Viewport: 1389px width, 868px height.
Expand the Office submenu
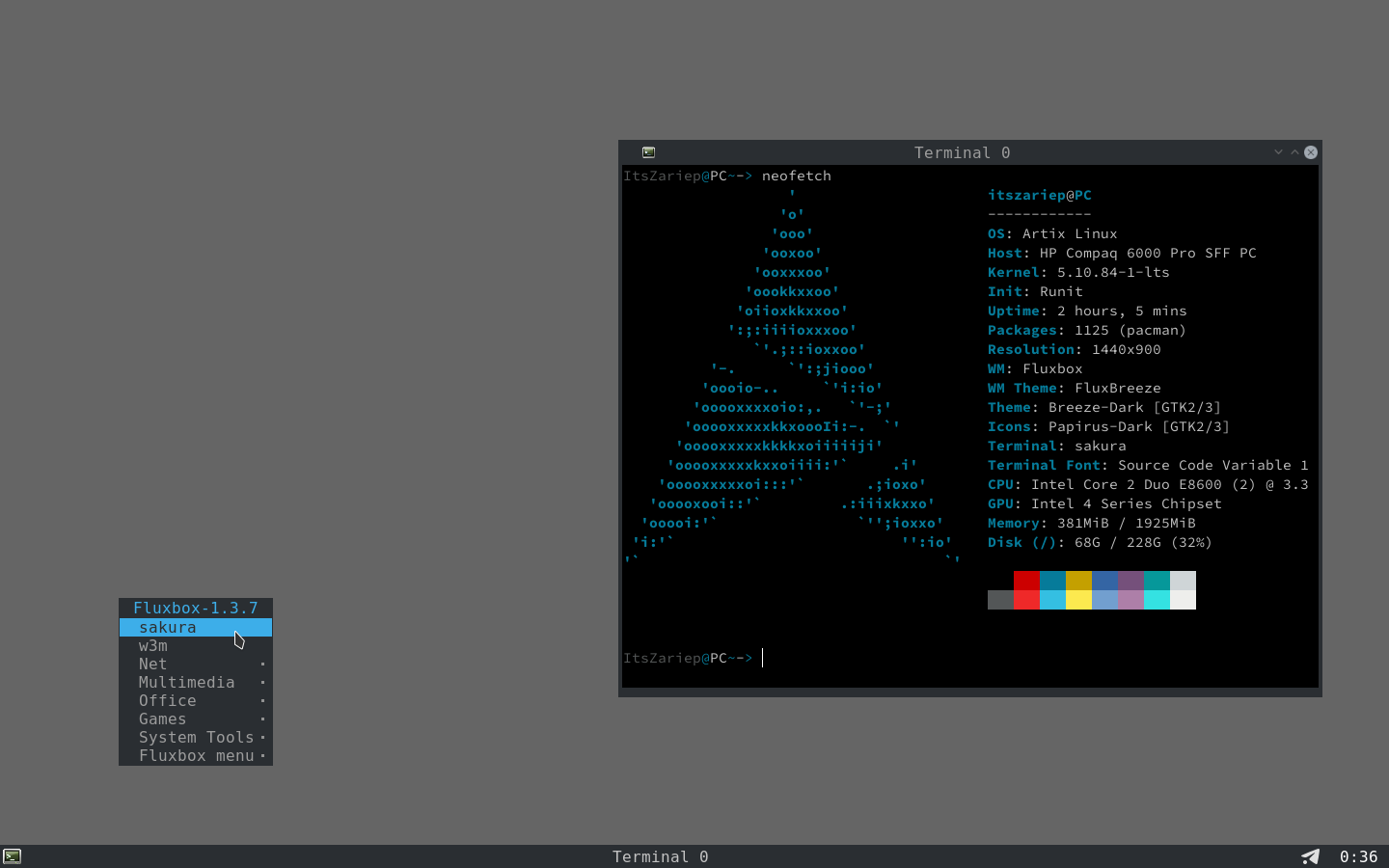click(x=196, y=701)
